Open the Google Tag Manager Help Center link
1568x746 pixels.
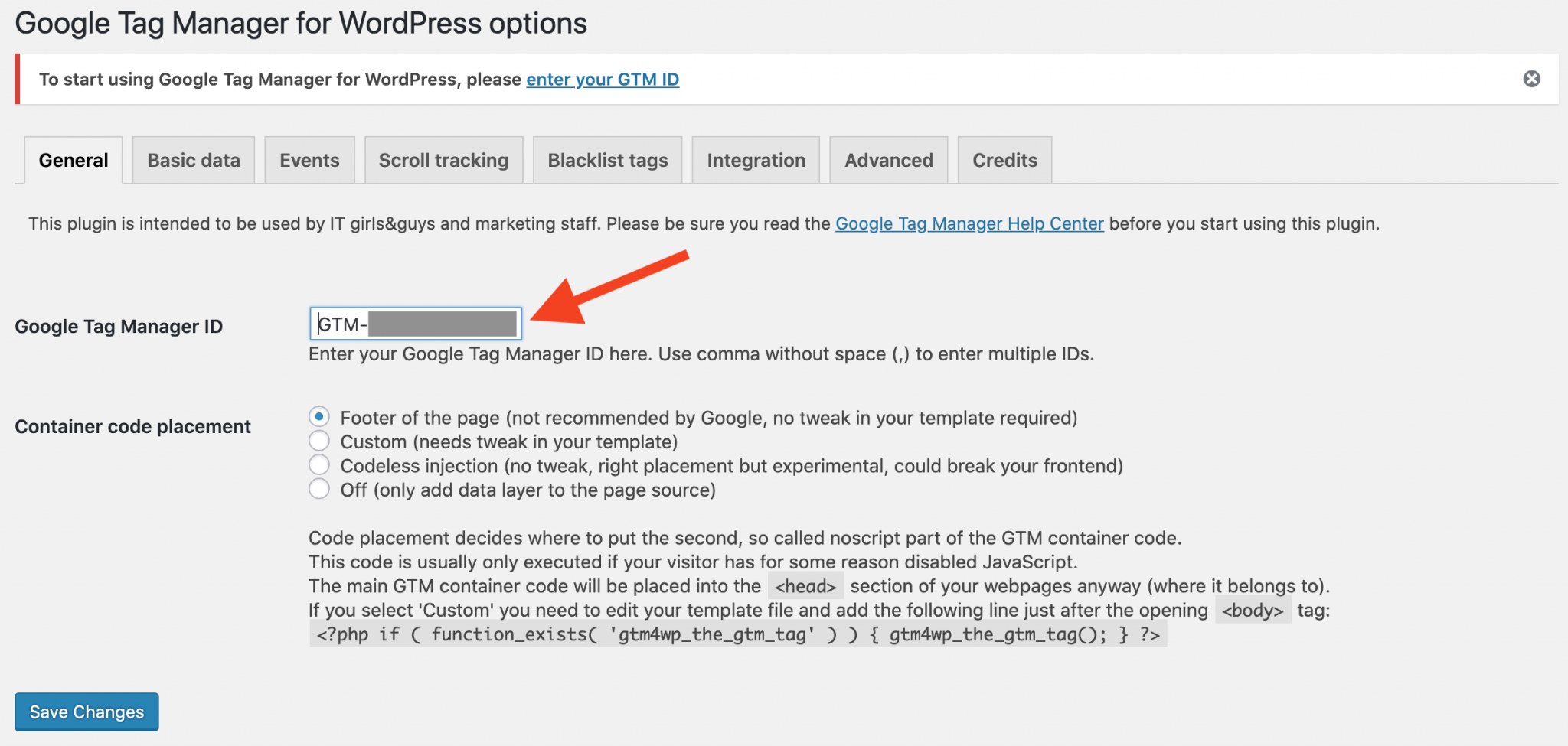(x=969, y=223)
